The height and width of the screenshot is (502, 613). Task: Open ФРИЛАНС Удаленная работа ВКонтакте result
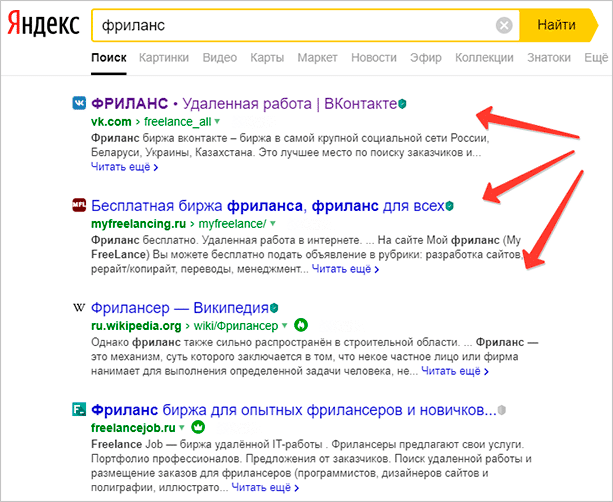(244, 104)
